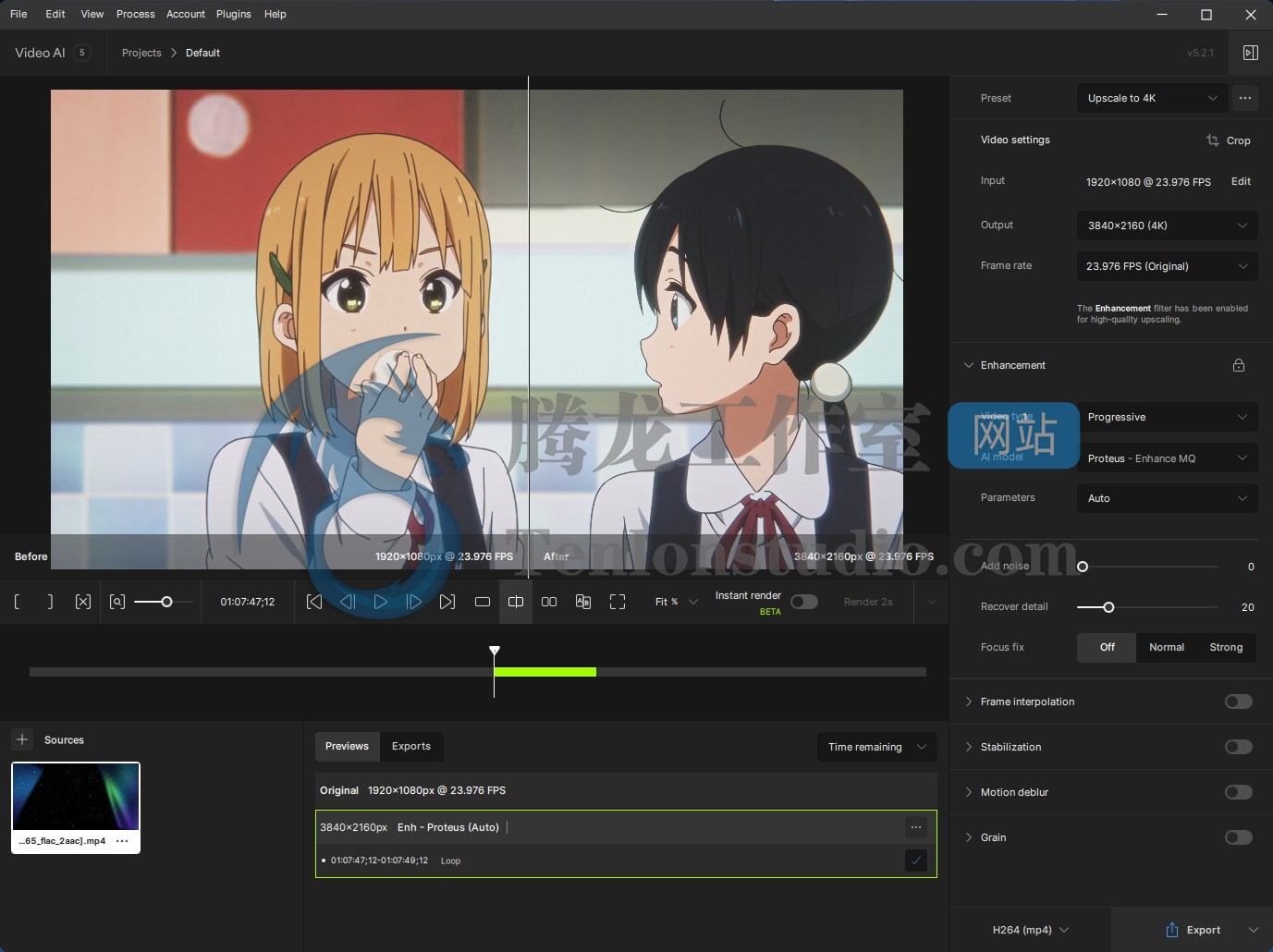The height and width of the screenshot is (952, 1273).
Task: Open export options arrow
Action: (1254, 930)
